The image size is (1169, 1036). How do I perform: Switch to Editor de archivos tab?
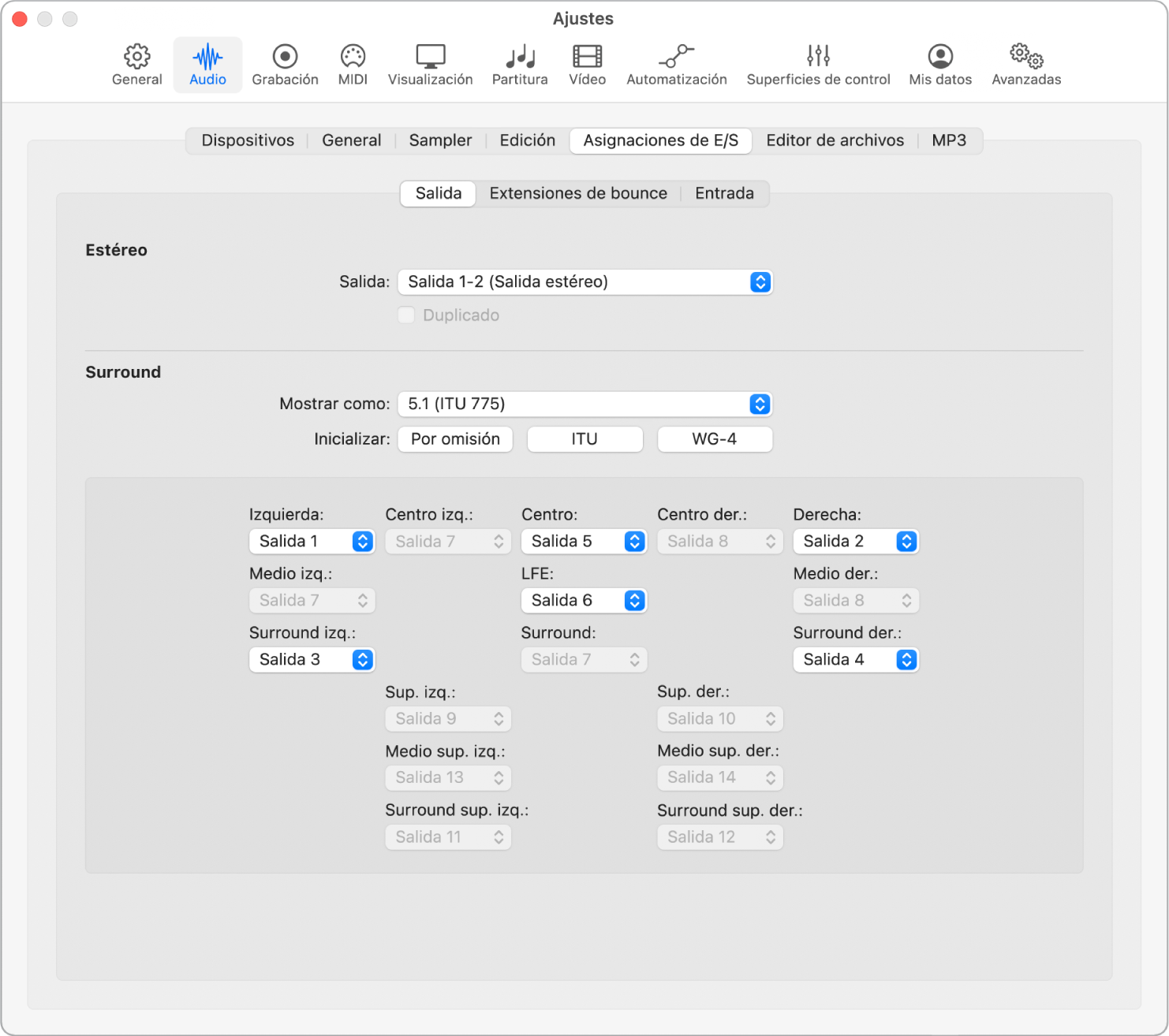[835, 140]
